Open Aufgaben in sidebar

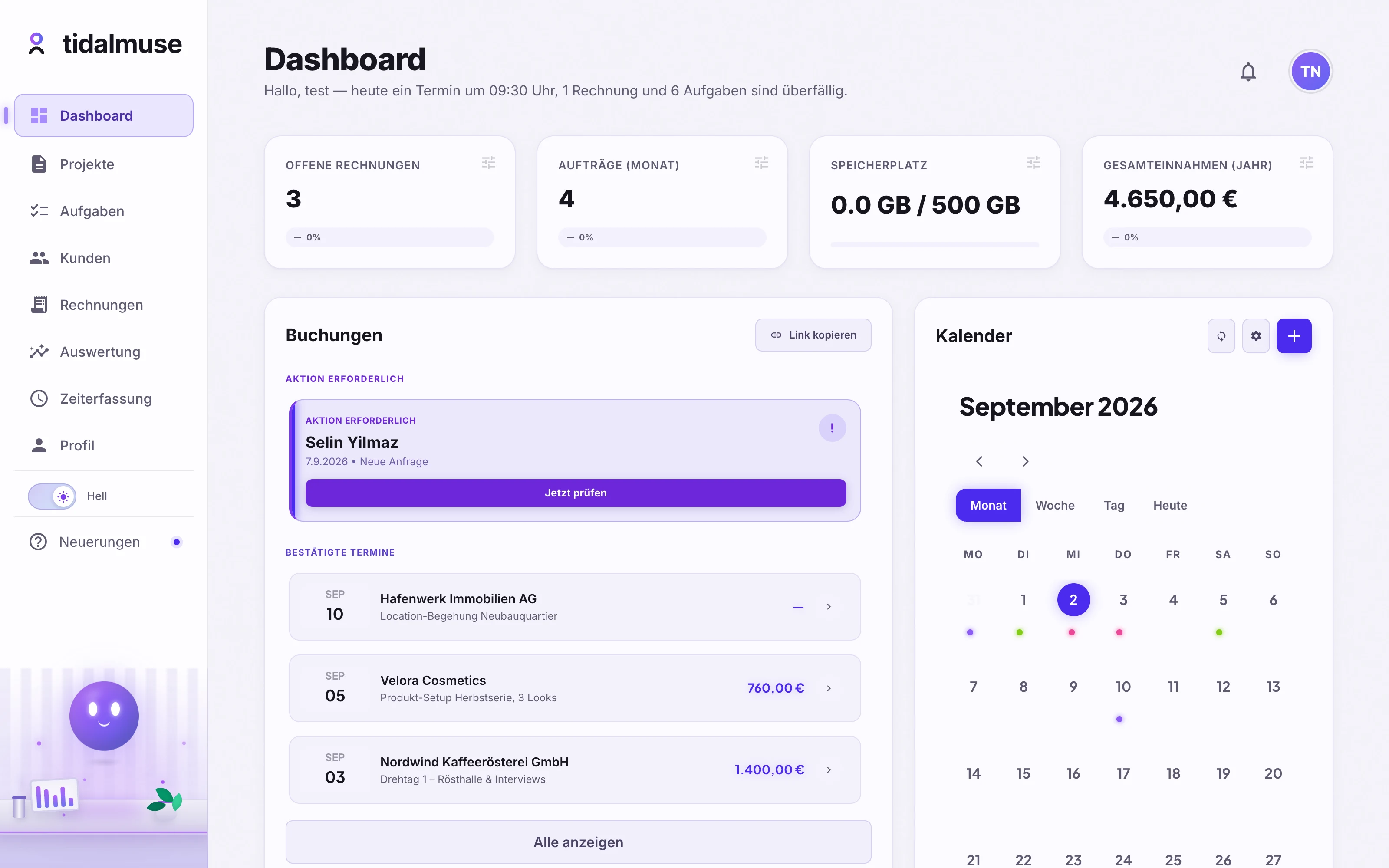click(104, 211)
